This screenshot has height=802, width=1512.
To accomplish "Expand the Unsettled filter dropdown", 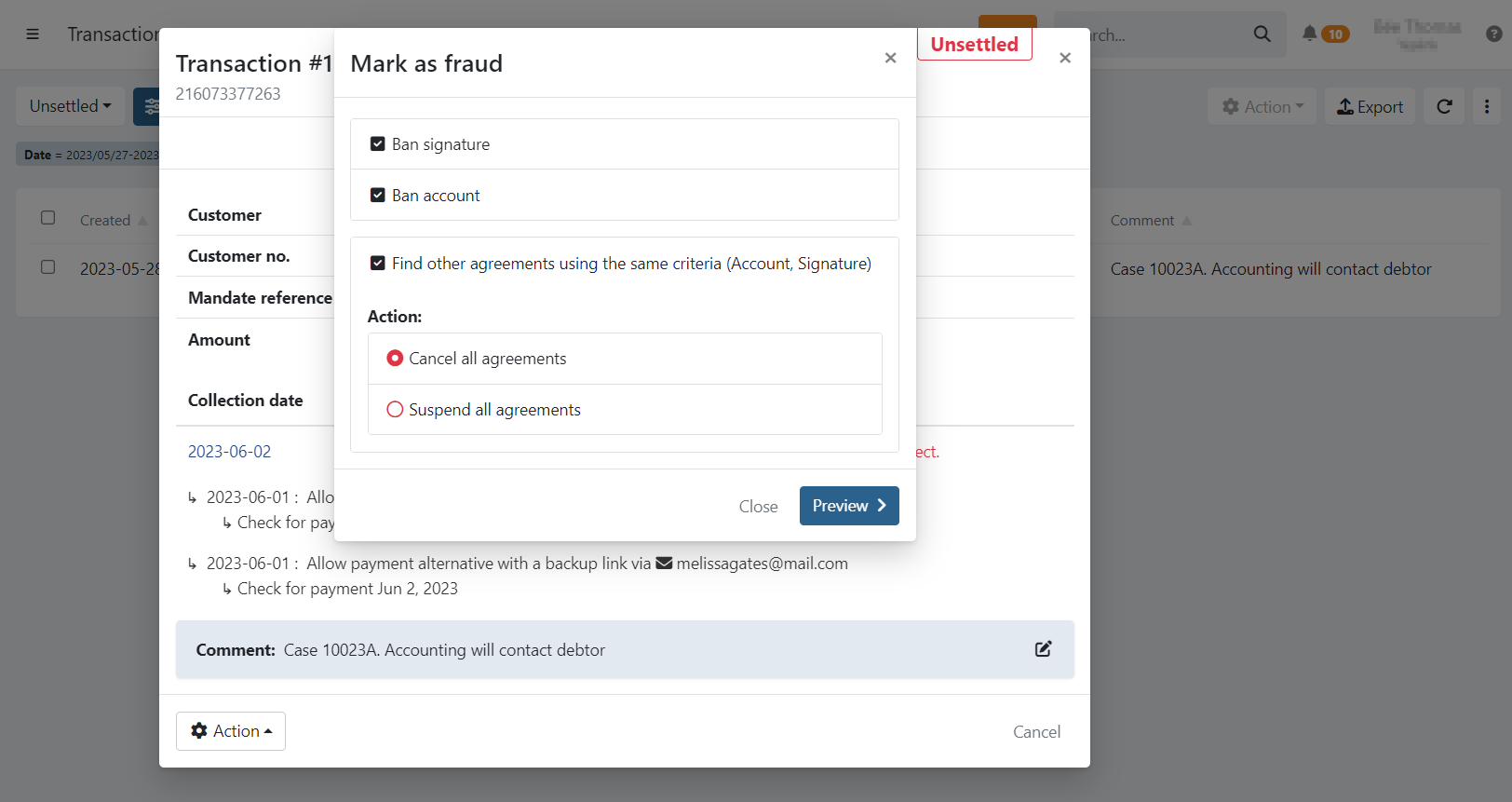I will (x=71, y=107).
